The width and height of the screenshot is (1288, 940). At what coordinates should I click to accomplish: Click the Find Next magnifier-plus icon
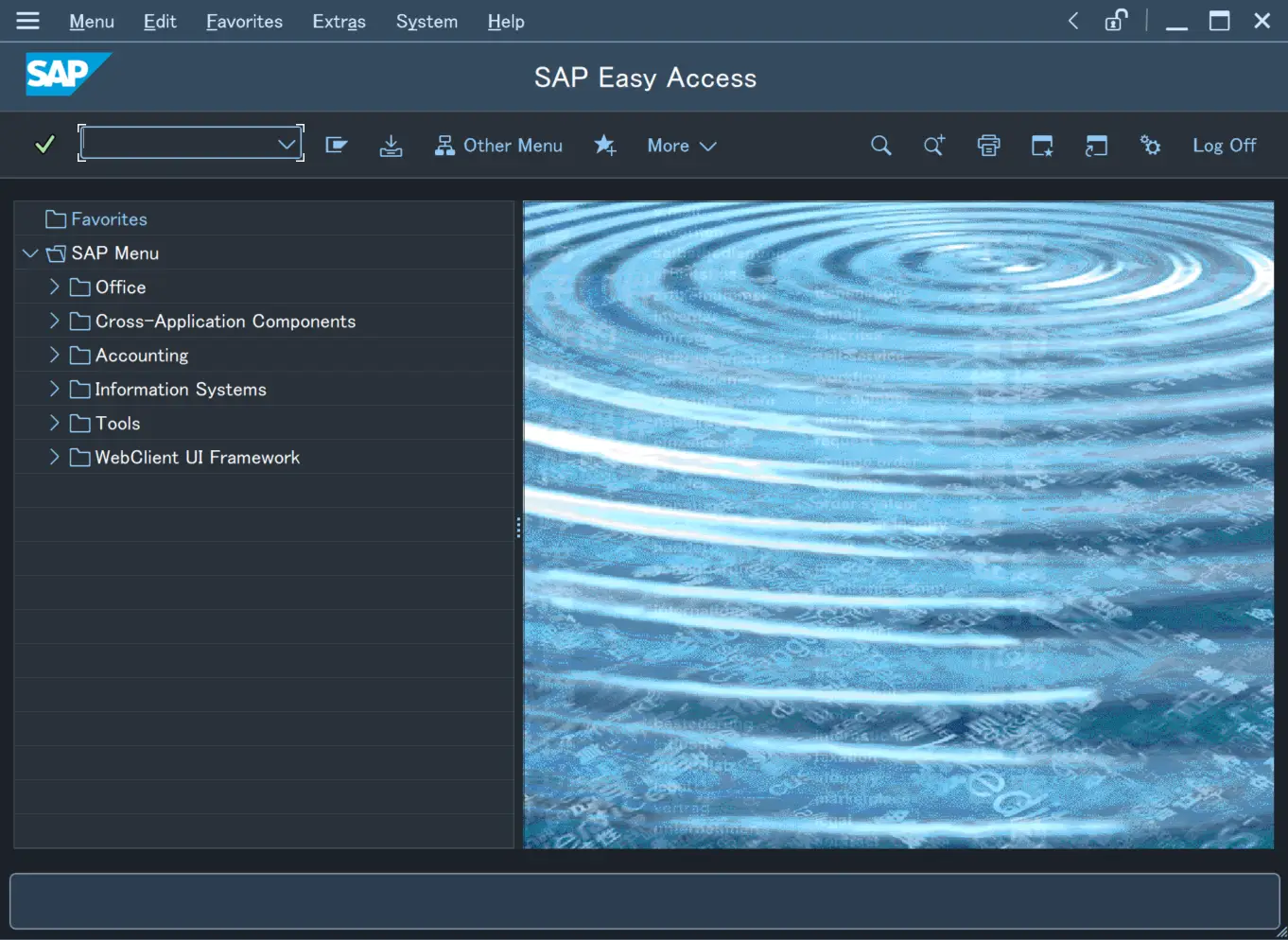[934, 145]
